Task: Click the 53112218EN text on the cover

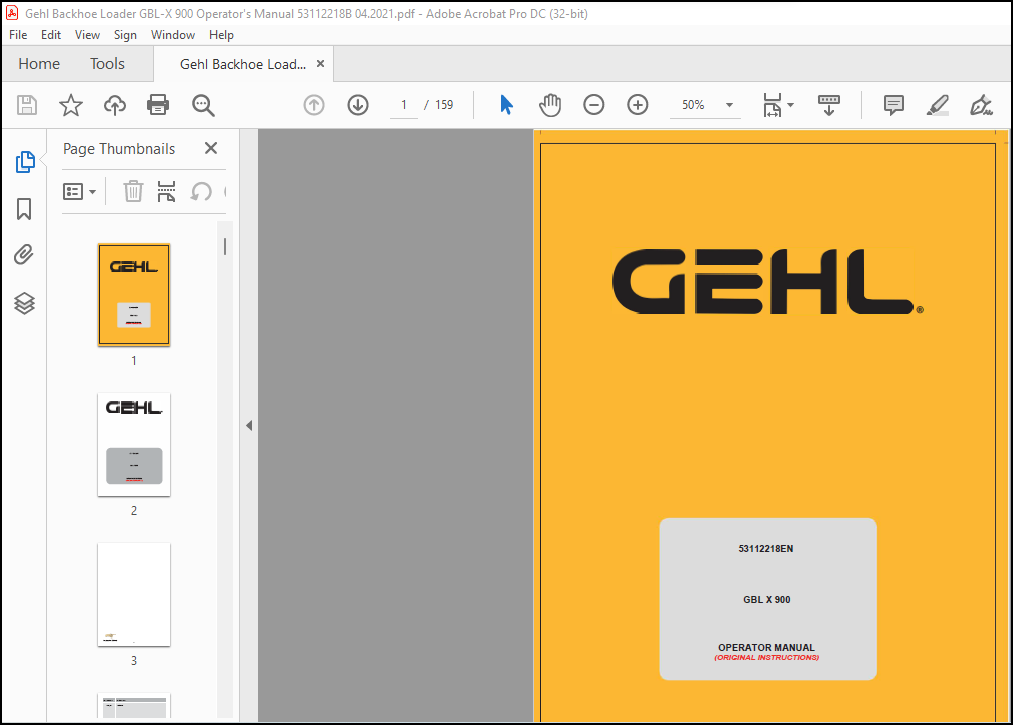Action: click(x=766, y=549)
